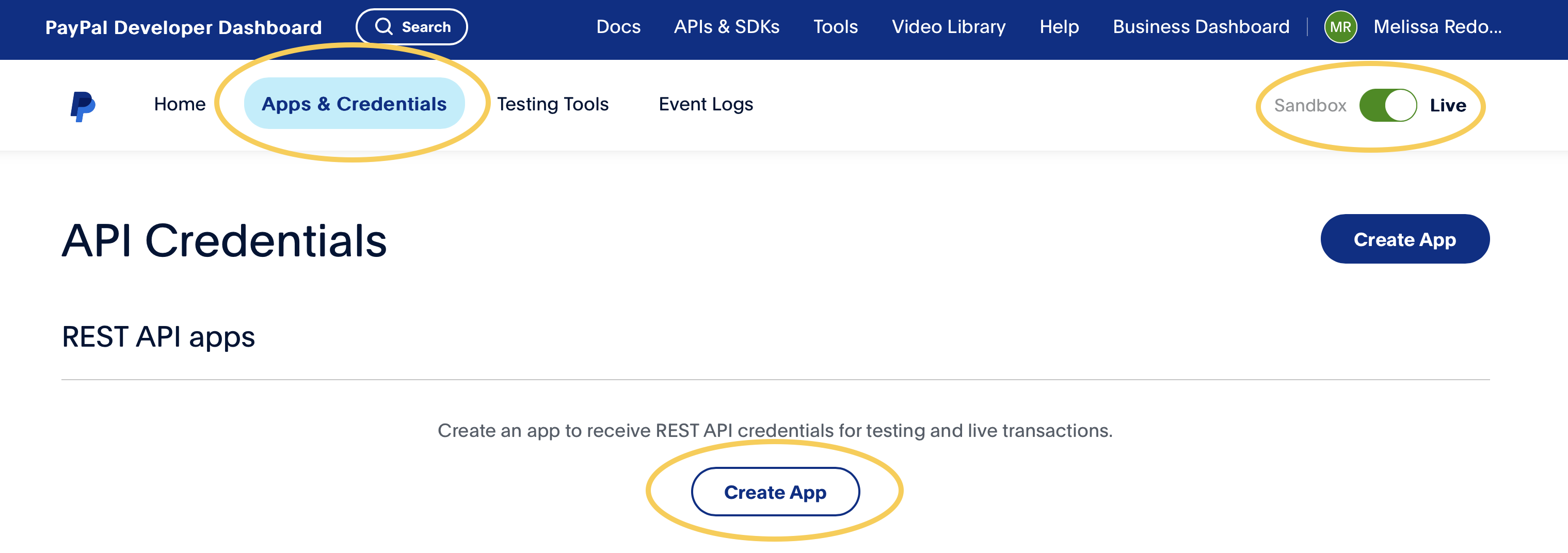Select the Sandbox label

(x=1309, y=105)
